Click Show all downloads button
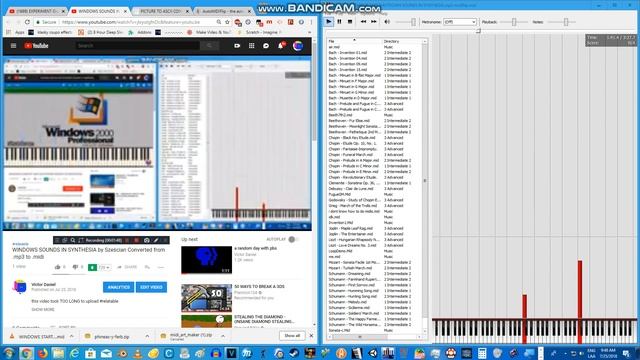 click(x=292, y=336)
